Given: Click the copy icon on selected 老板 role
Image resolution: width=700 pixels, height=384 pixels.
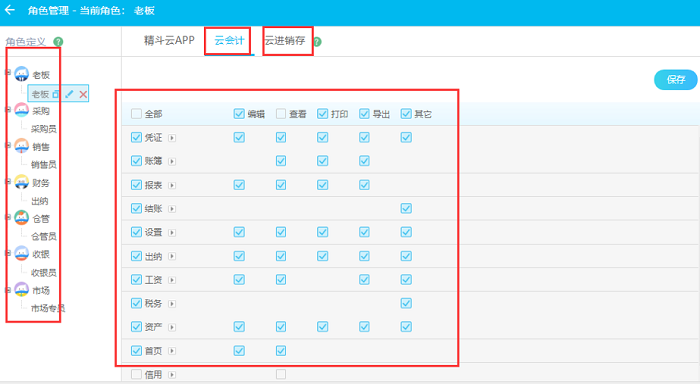Looking at the screenshot, I should point(56,94).
